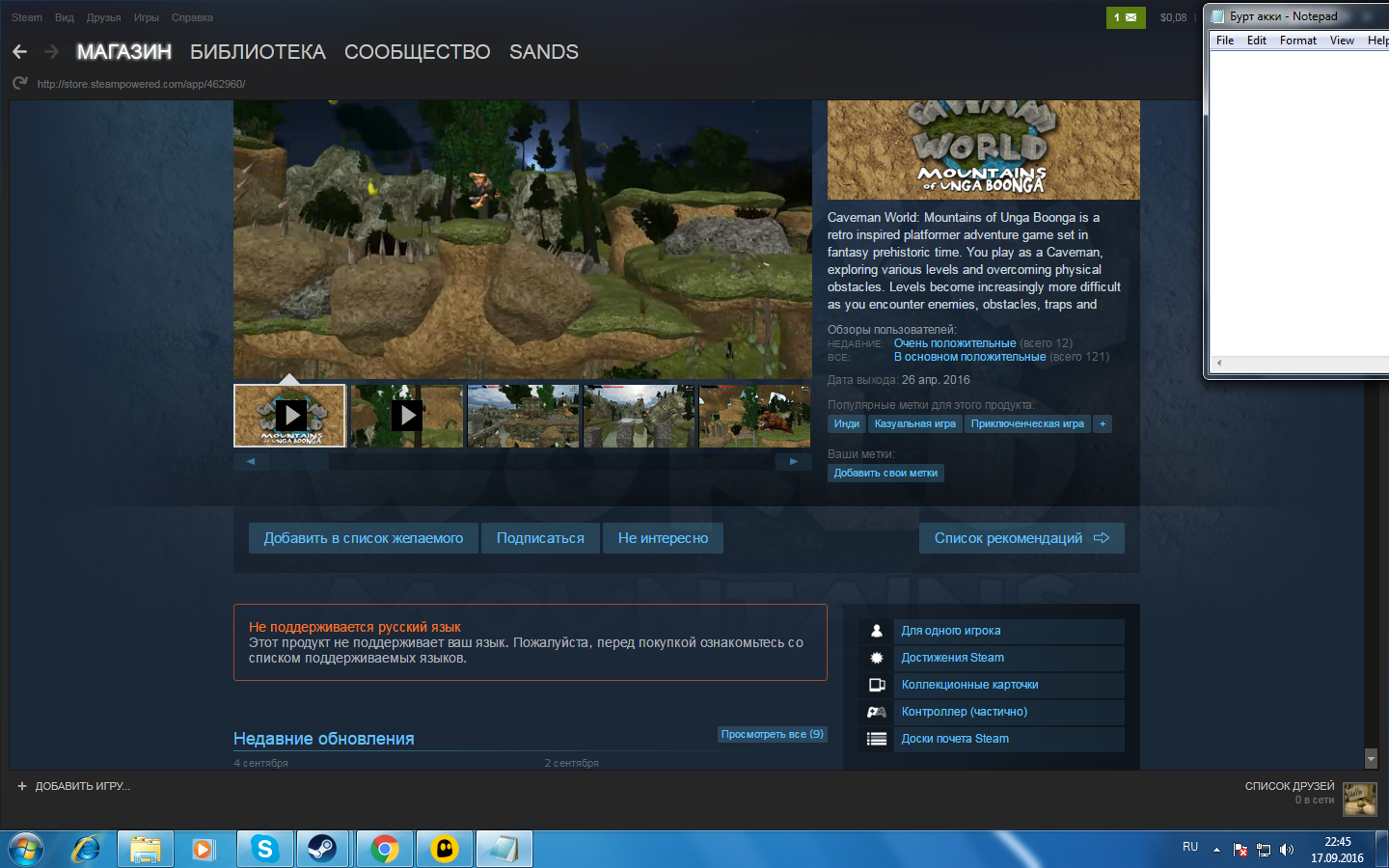Click the plus button to add tags

[1103, 424]
